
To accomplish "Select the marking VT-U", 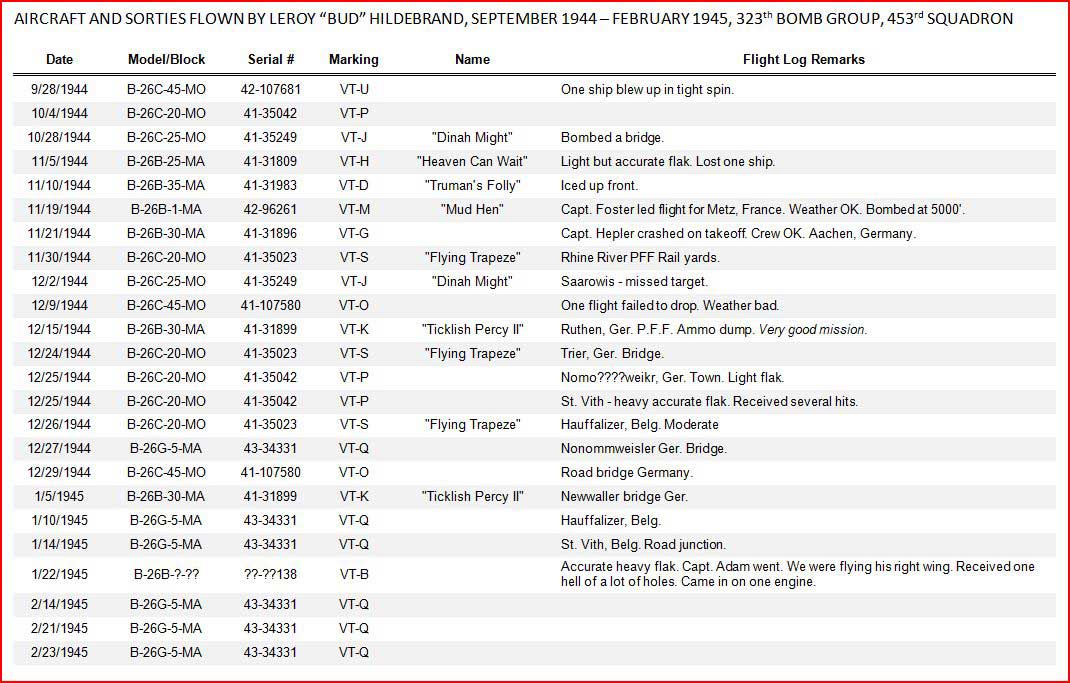I will tap(354, 89).
